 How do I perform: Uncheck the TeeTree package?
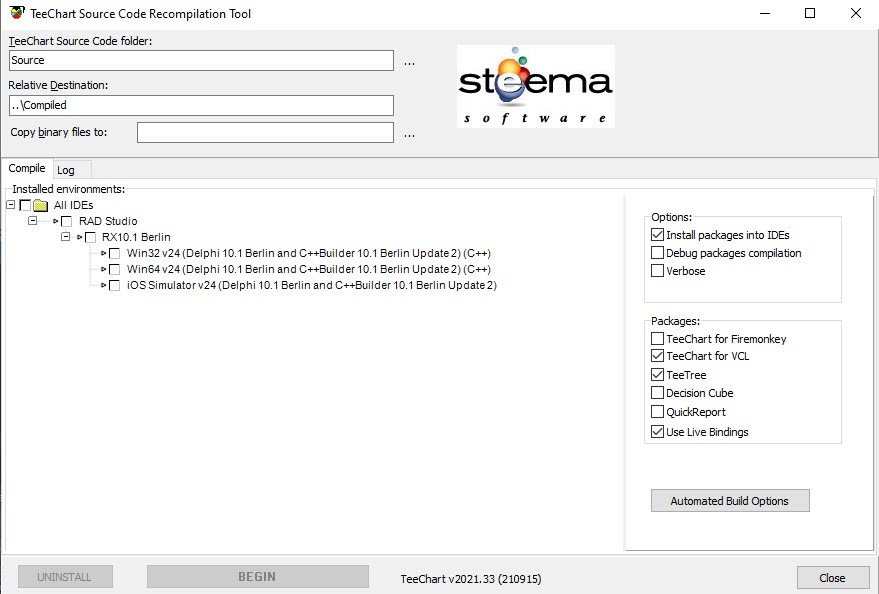point(658,374)
